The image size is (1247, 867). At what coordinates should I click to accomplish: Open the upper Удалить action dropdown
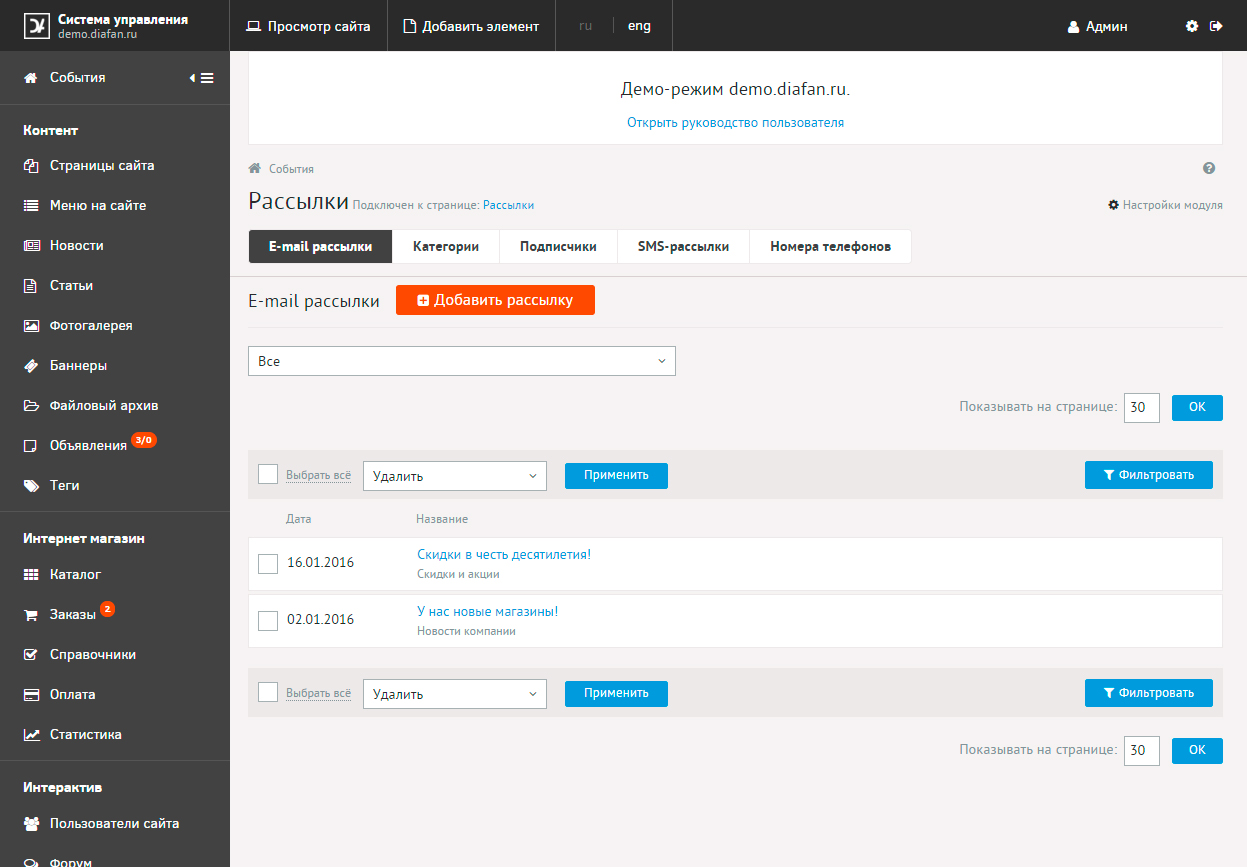click(x=455, y=476)
